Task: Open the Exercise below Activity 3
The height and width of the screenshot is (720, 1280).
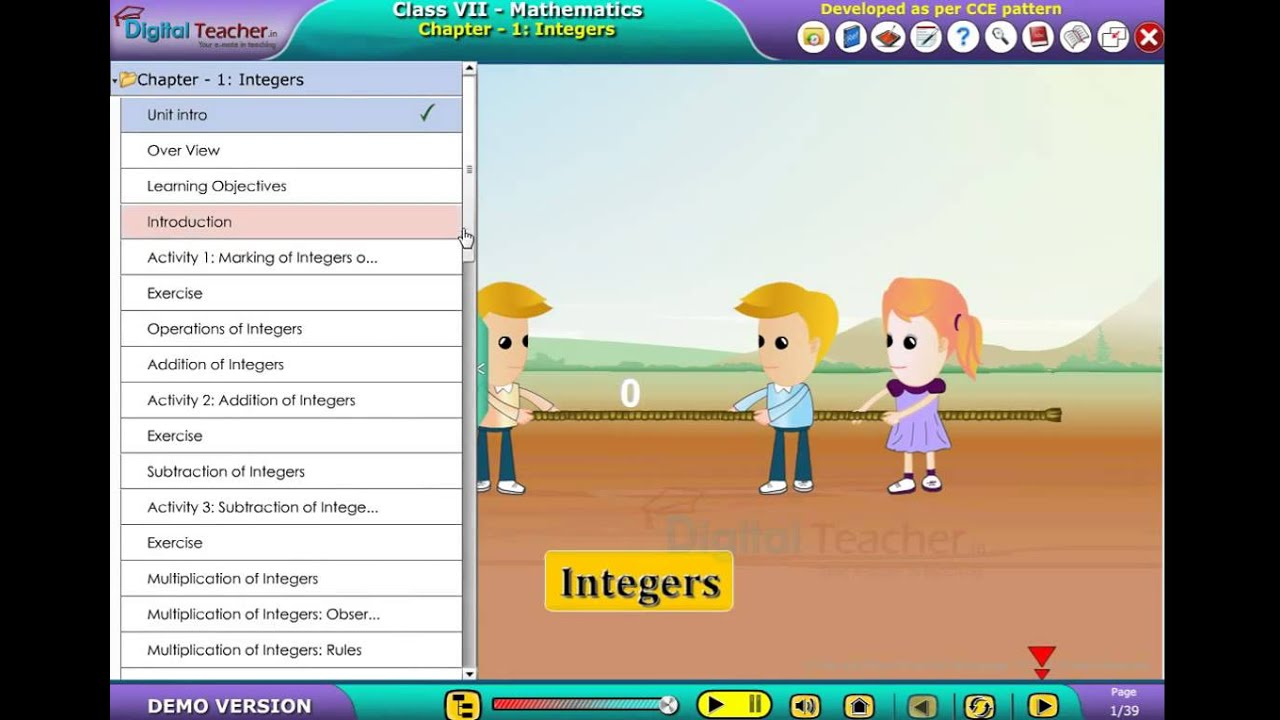Action: click(x=291, y=543)
